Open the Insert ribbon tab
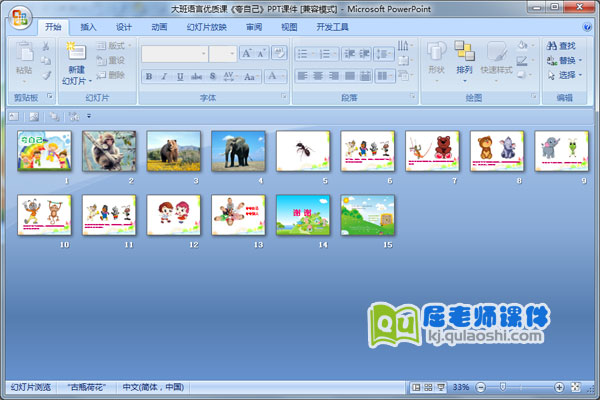The image size is (600, 400). tap(89, 27)
